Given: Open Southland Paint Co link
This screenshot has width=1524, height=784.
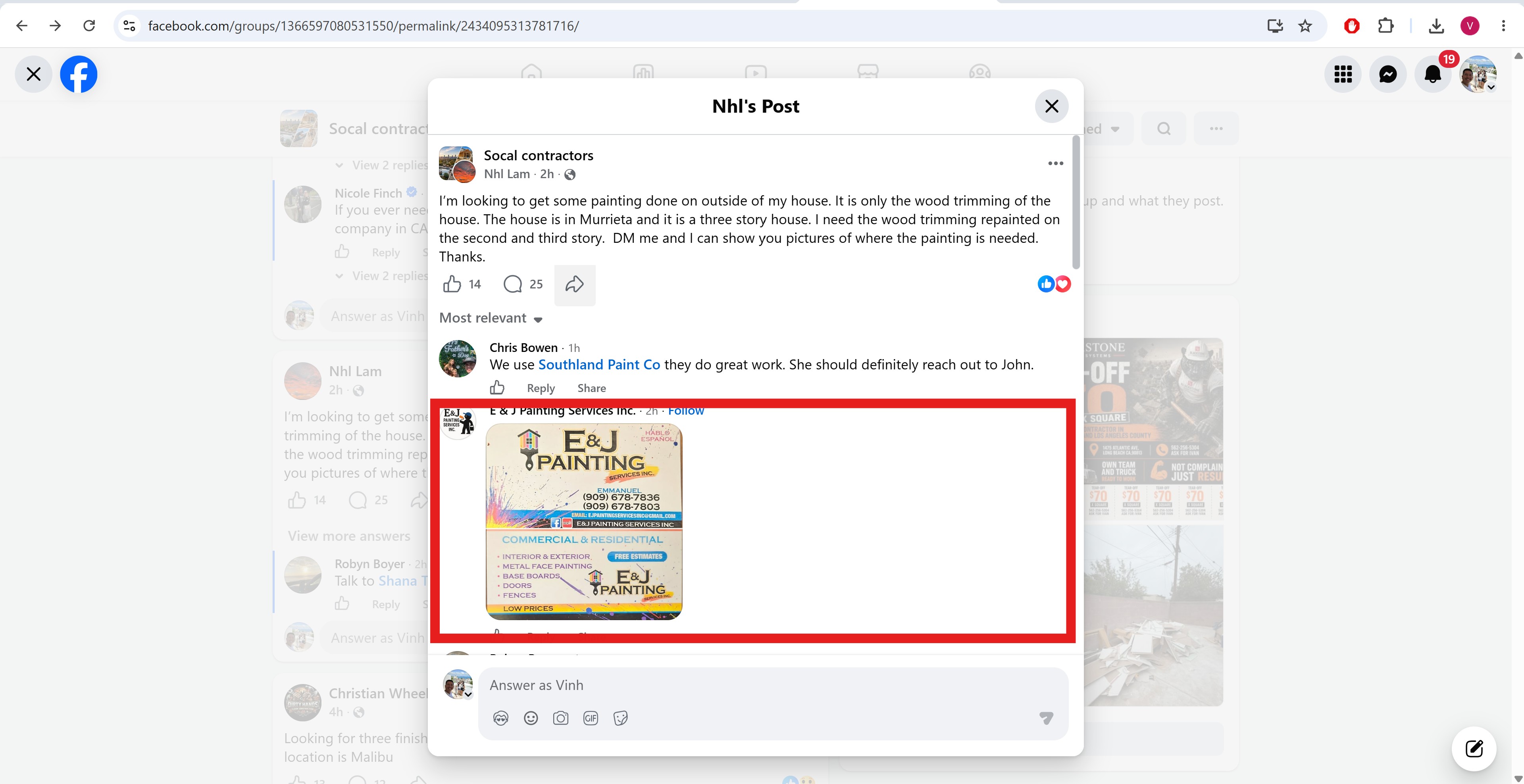Looking at the screenshot, I should pyautogui.click(x=599, y=365).
